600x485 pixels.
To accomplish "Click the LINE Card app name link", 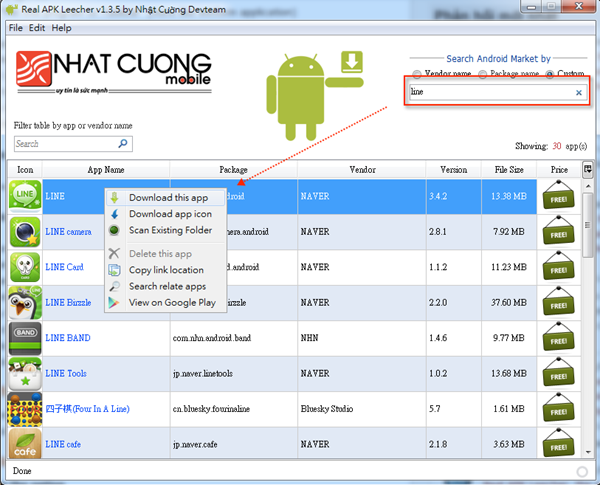I will tap(64, 267).
